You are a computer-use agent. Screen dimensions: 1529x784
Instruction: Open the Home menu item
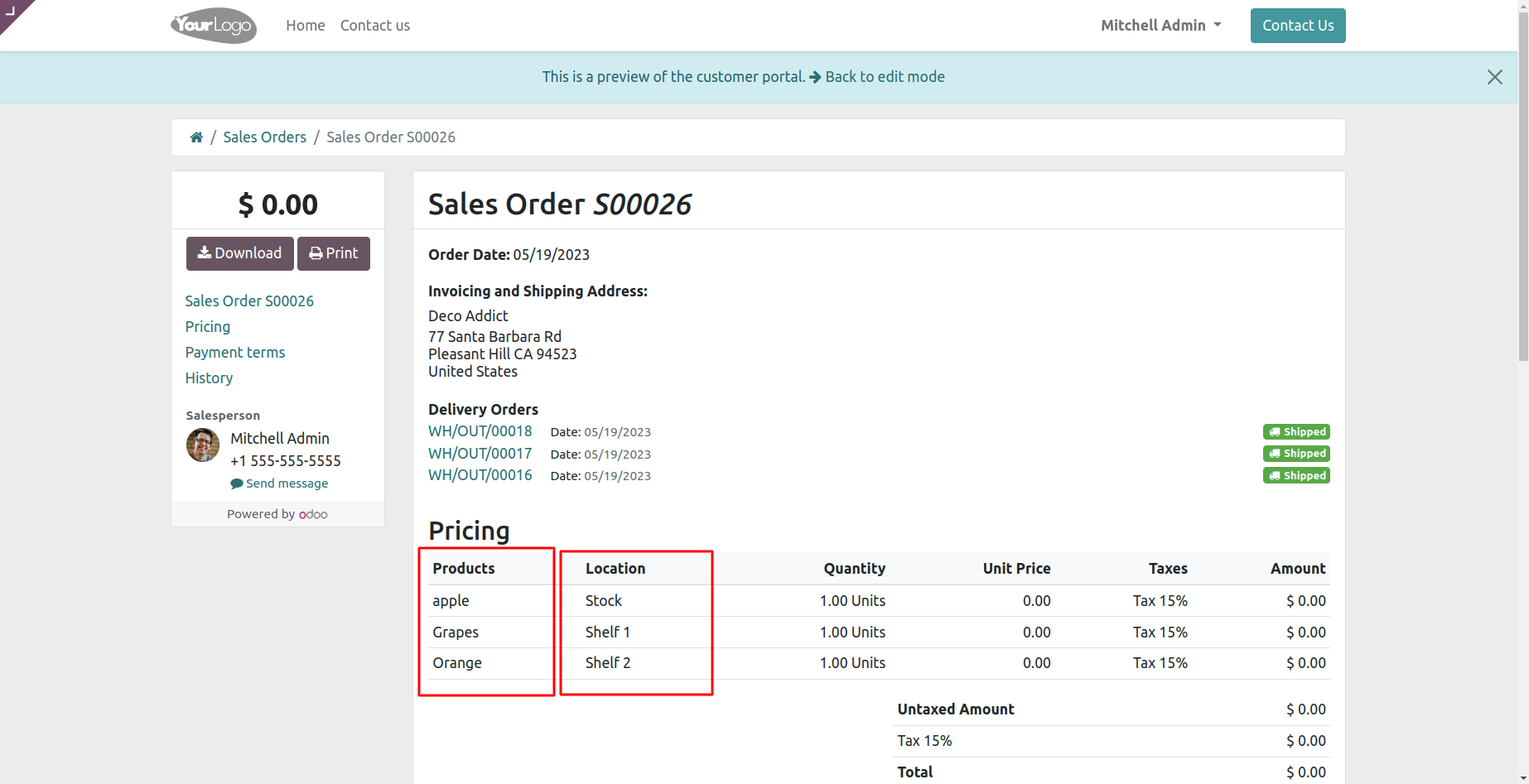coord(306,26)
